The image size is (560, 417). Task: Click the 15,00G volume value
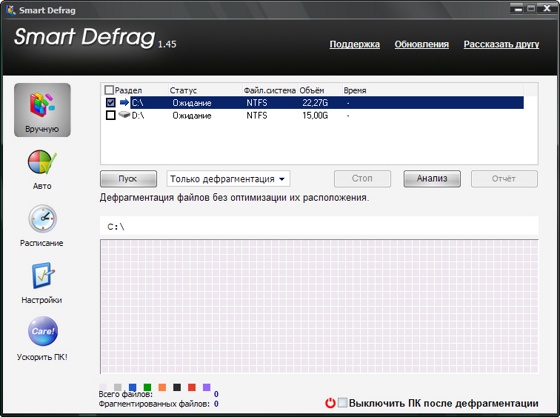point(315,115)
